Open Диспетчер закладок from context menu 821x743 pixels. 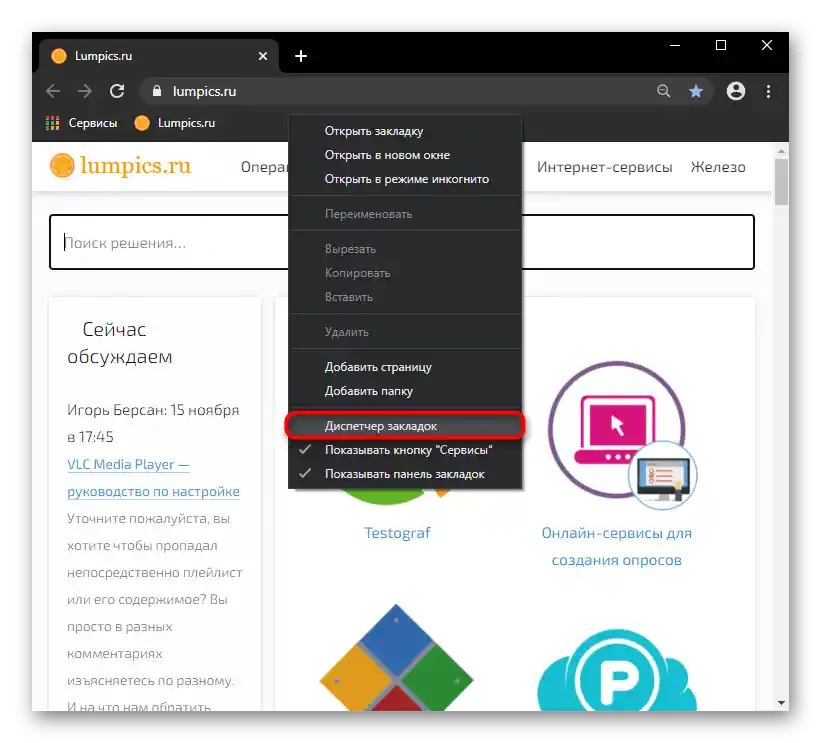(x=405, y=426)
